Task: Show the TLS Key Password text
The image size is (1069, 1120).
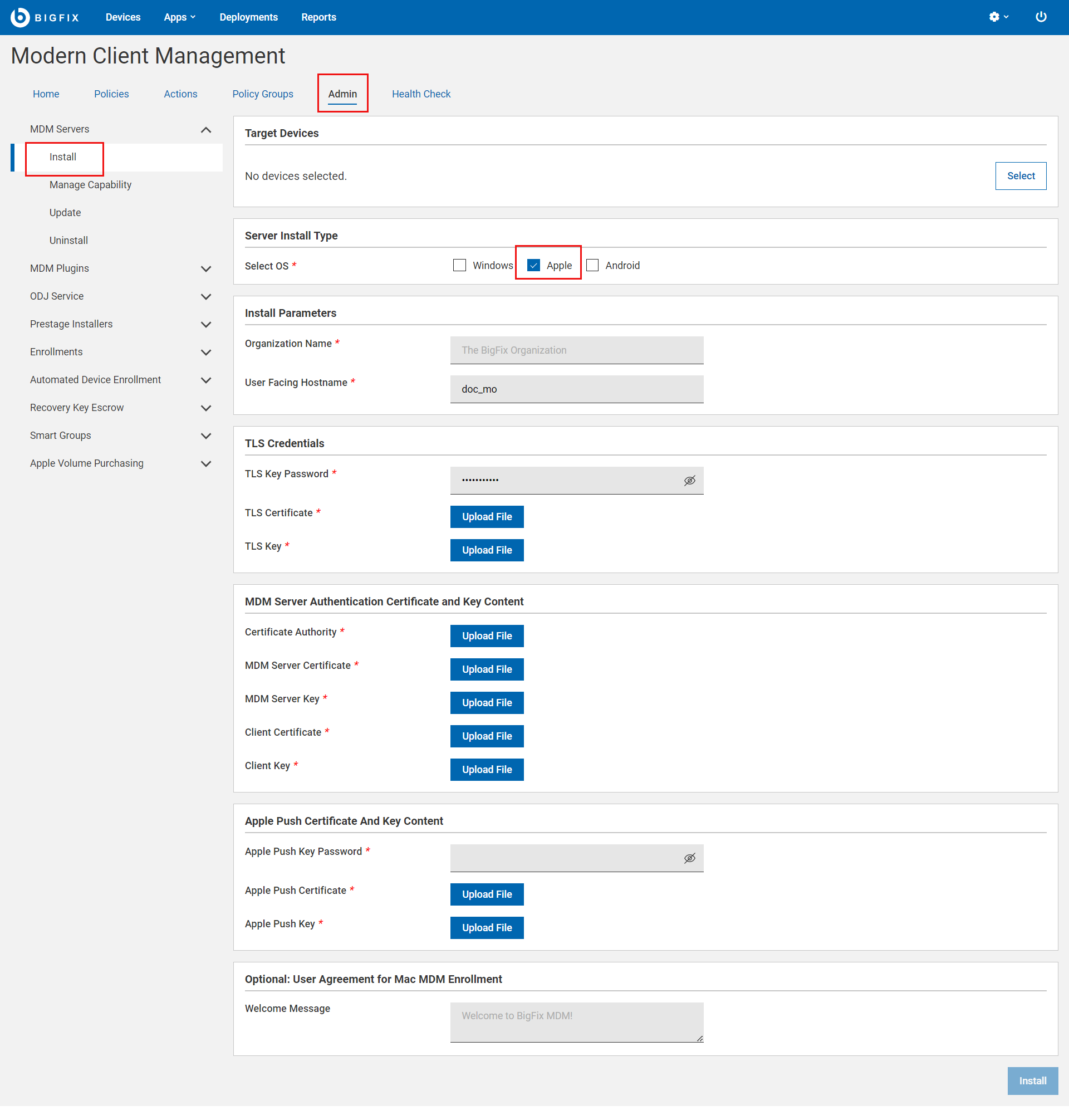Action: coord(689,480)
